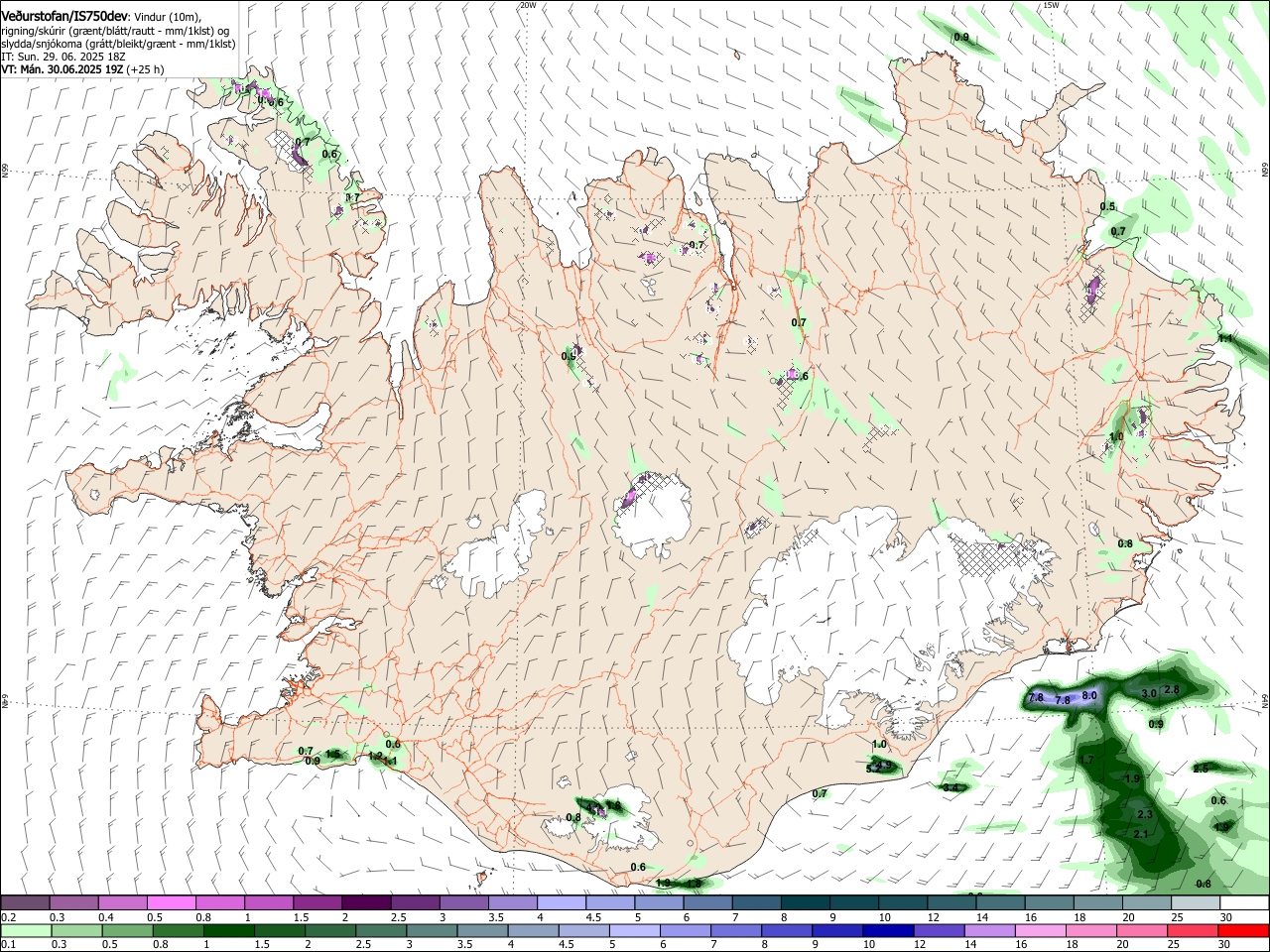Click the 0.2 legend value
Screen dimensions: 1270x952
click(9, 917)
